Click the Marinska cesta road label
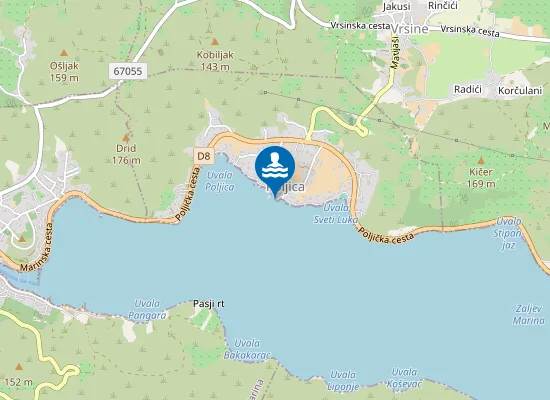Image resolution: width=550 pixels, height=400 pixels. pyautogui.click(x=37, y=247)
